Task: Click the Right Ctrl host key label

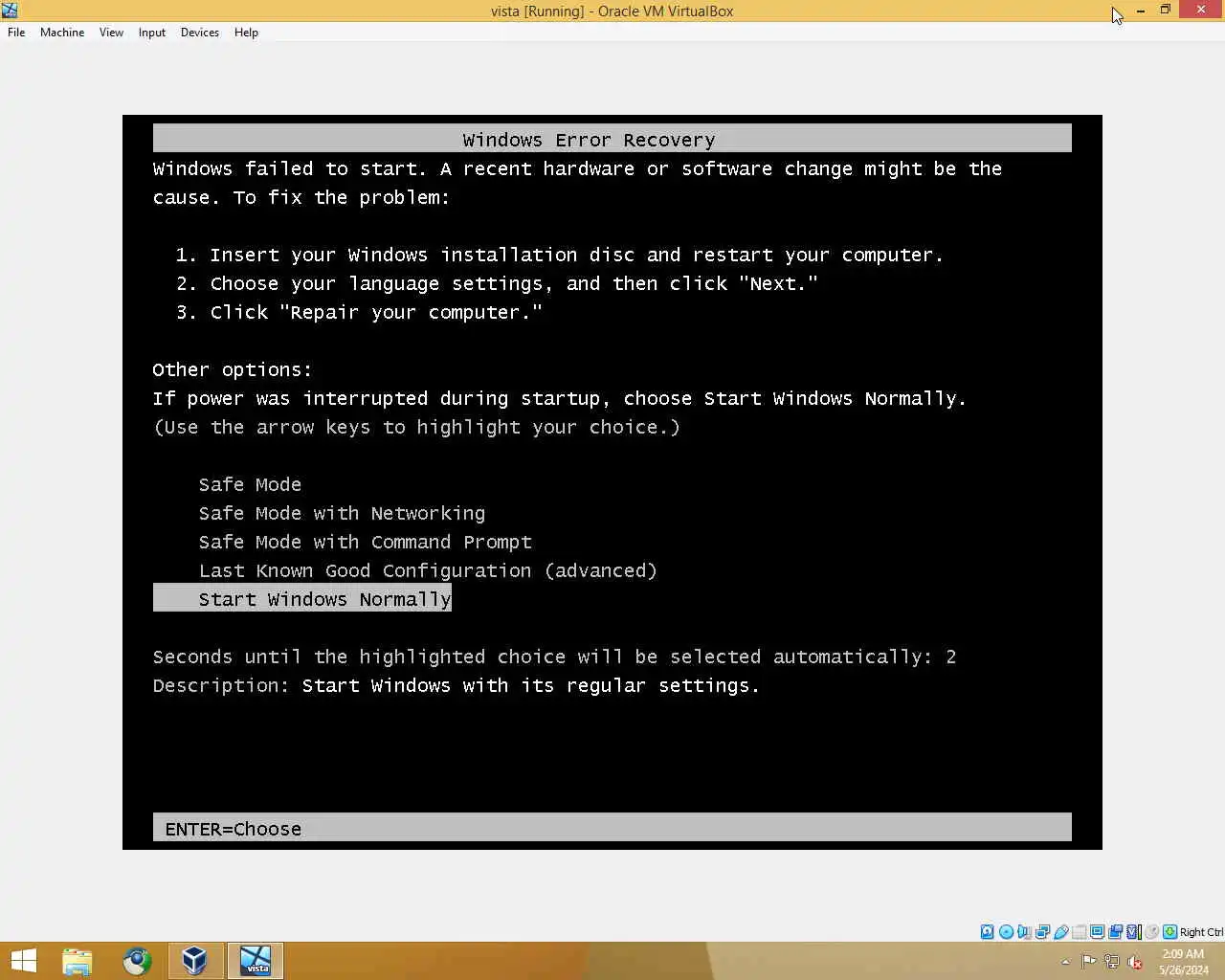Action: [1201, 932]
